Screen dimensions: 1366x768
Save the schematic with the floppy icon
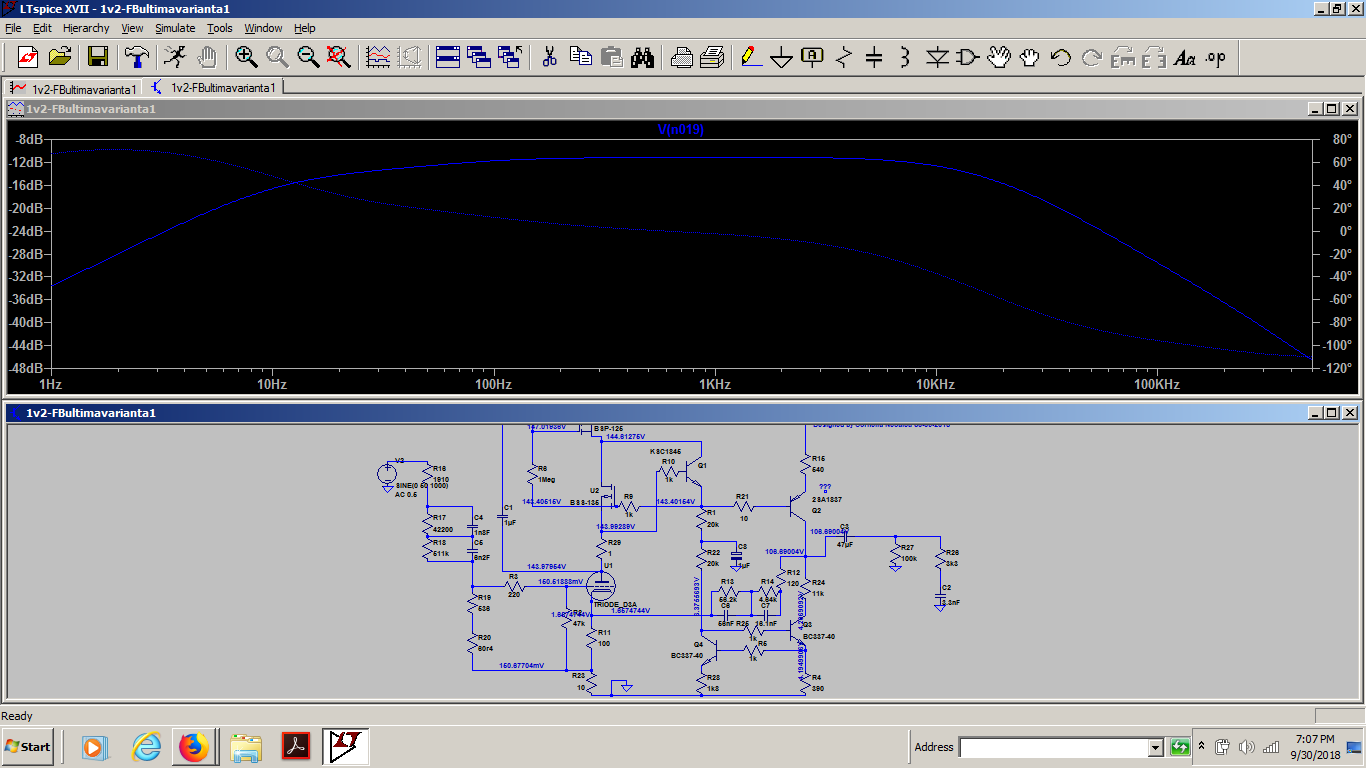point(98,57)
